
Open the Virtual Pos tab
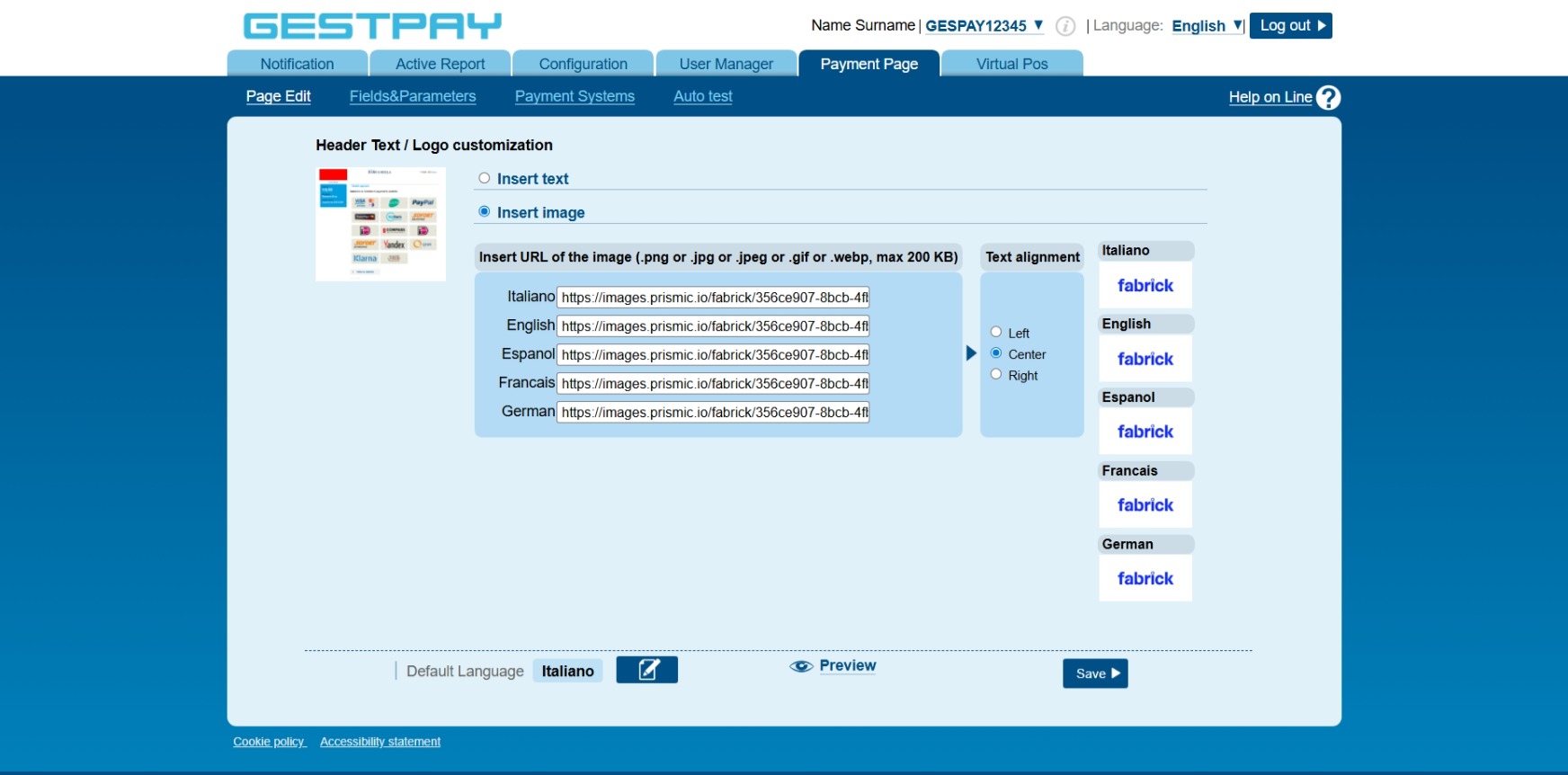[x=1012, y=64]
